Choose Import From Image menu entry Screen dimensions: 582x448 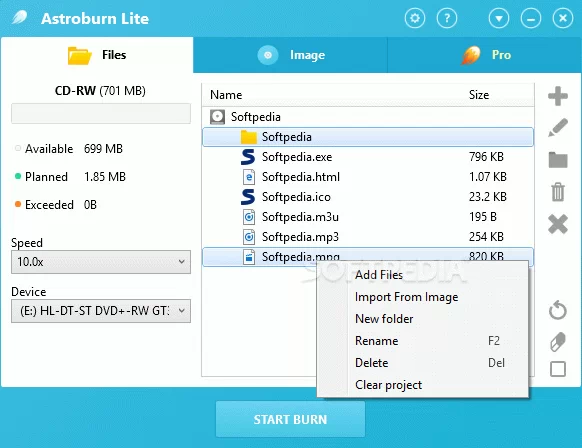click(422, 297)
